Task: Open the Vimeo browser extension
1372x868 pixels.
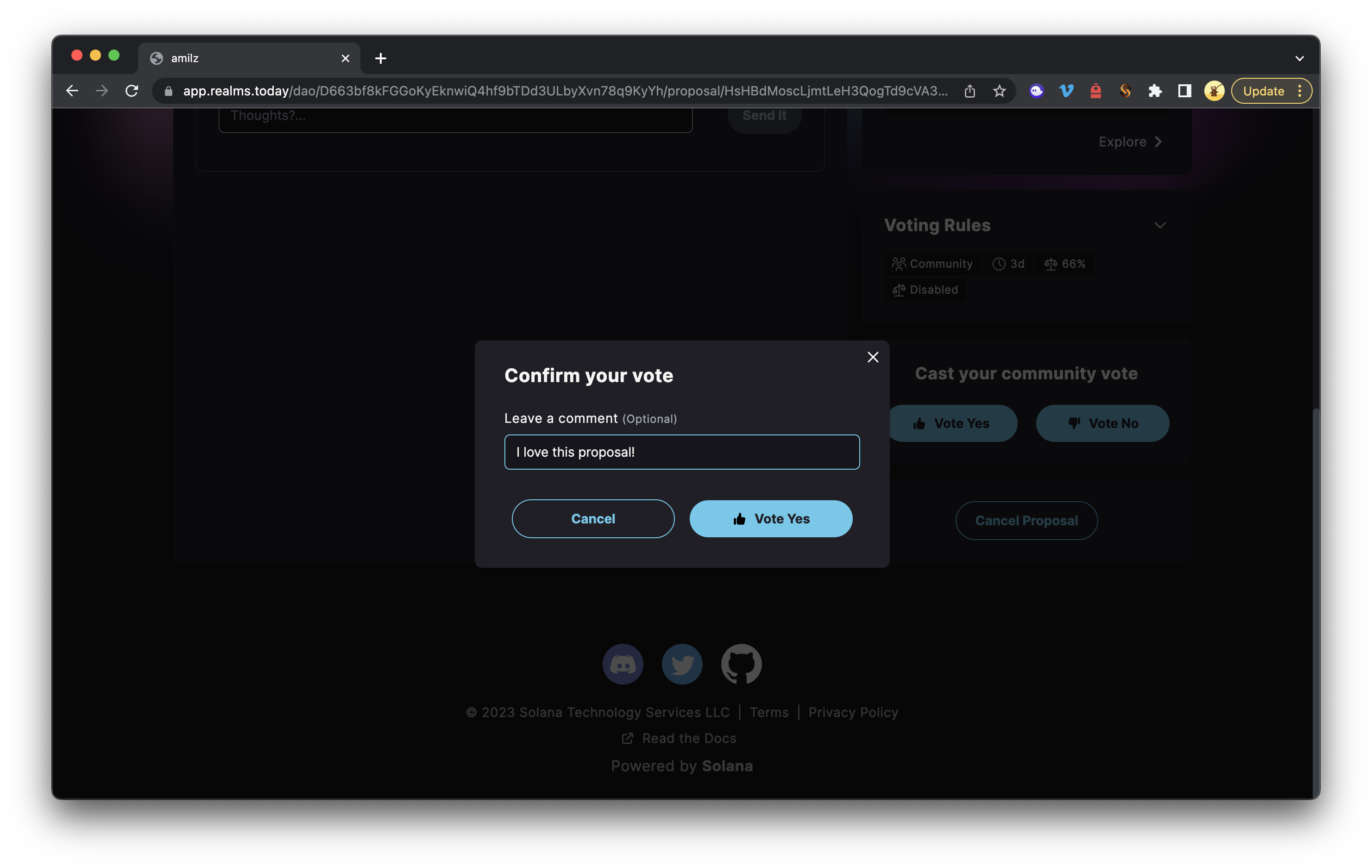Action: (x=1066, y=91)
